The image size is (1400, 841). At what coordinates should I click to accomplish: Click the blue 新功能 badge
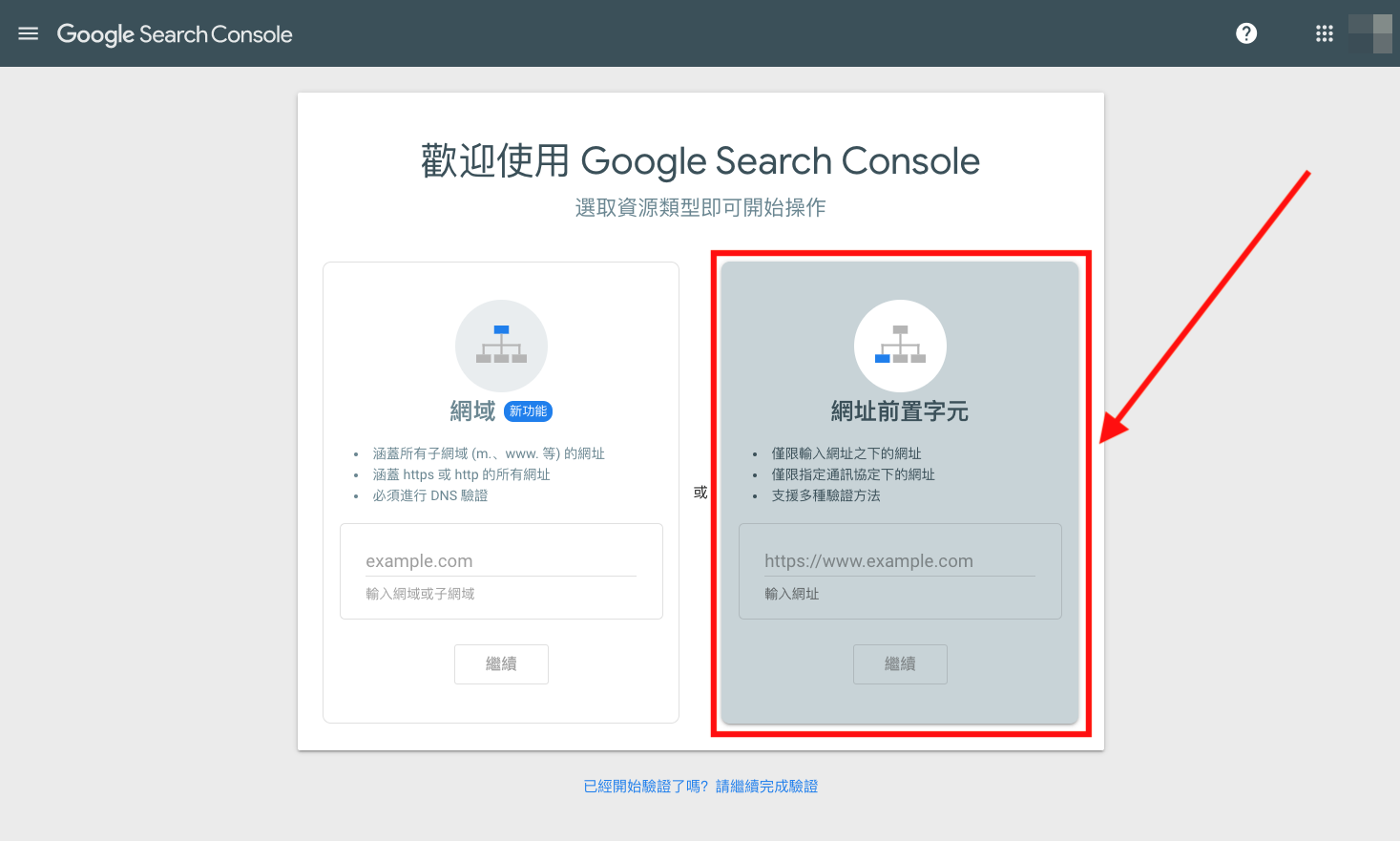click(528, 411)
